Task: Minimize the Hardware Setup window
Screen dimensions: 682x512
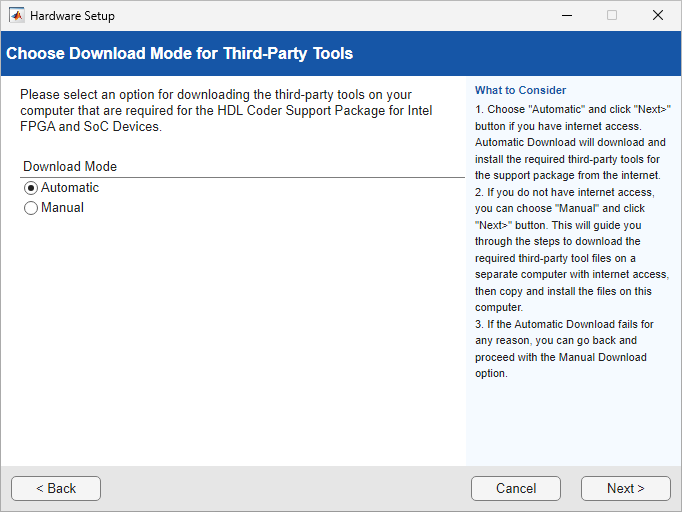Action: [x=566, y=16]
